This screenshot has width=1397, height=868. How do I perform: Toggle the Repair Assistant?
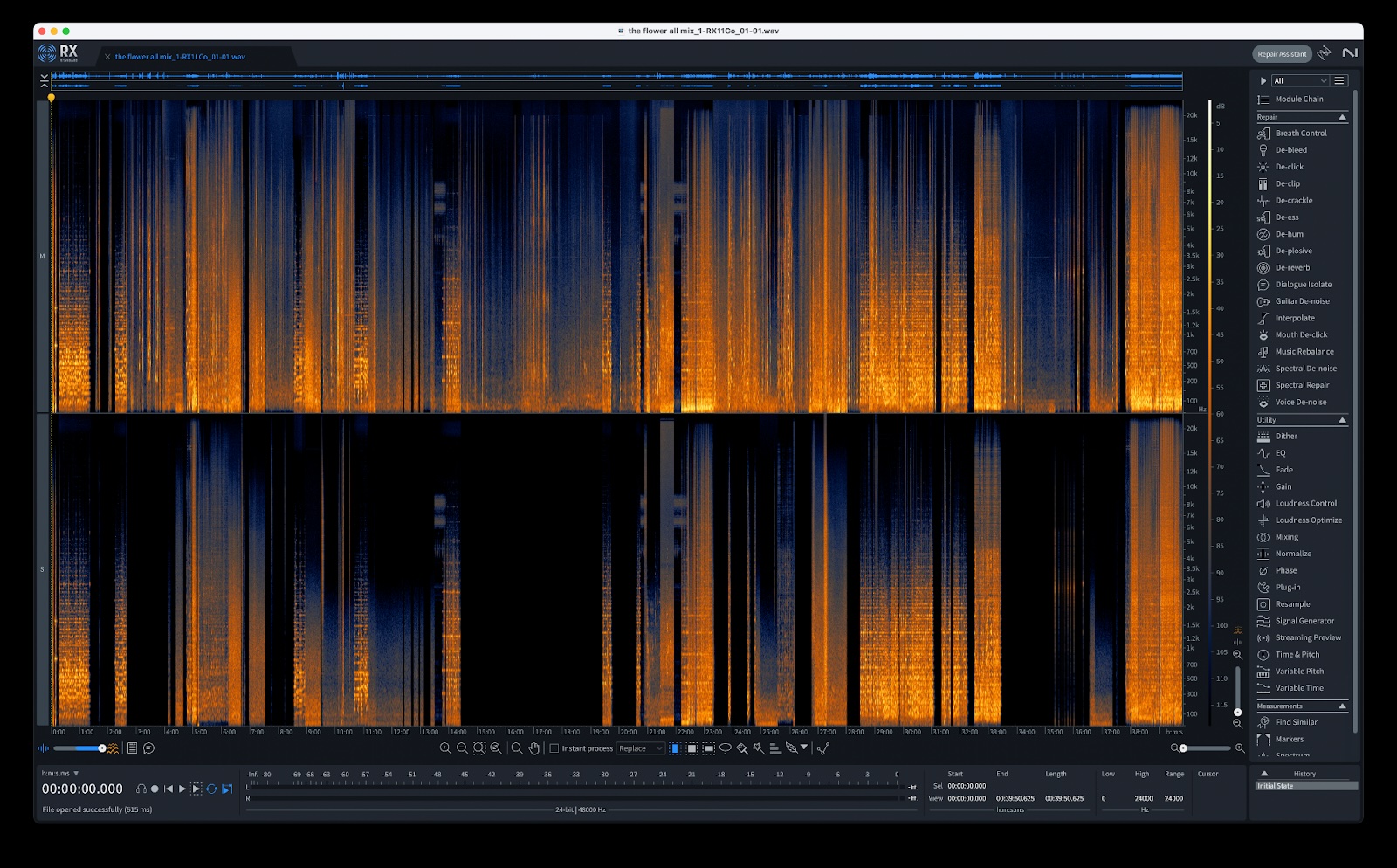click(1282, 54)
